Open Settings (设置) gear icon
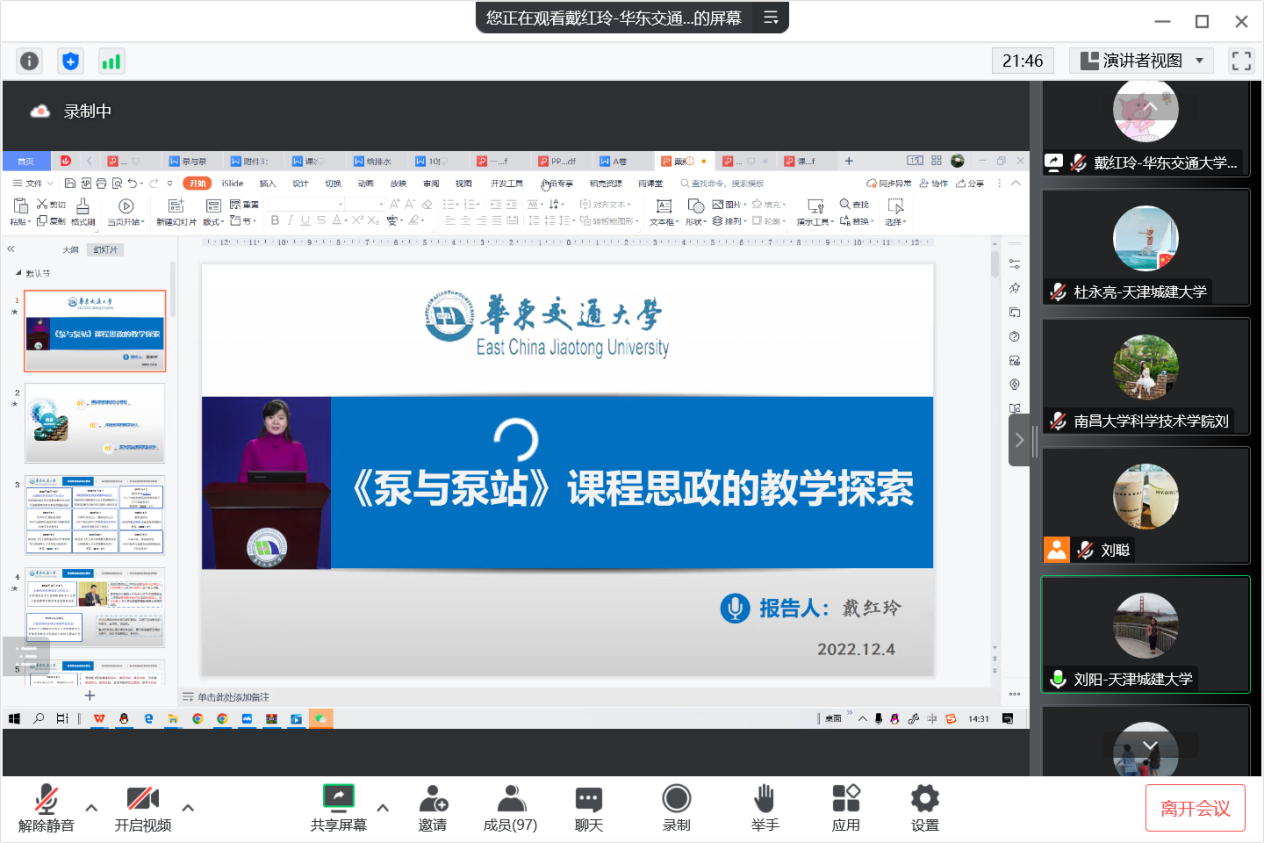The height and width of the screenshot is (843, 1264). click(x=925, y=807)
